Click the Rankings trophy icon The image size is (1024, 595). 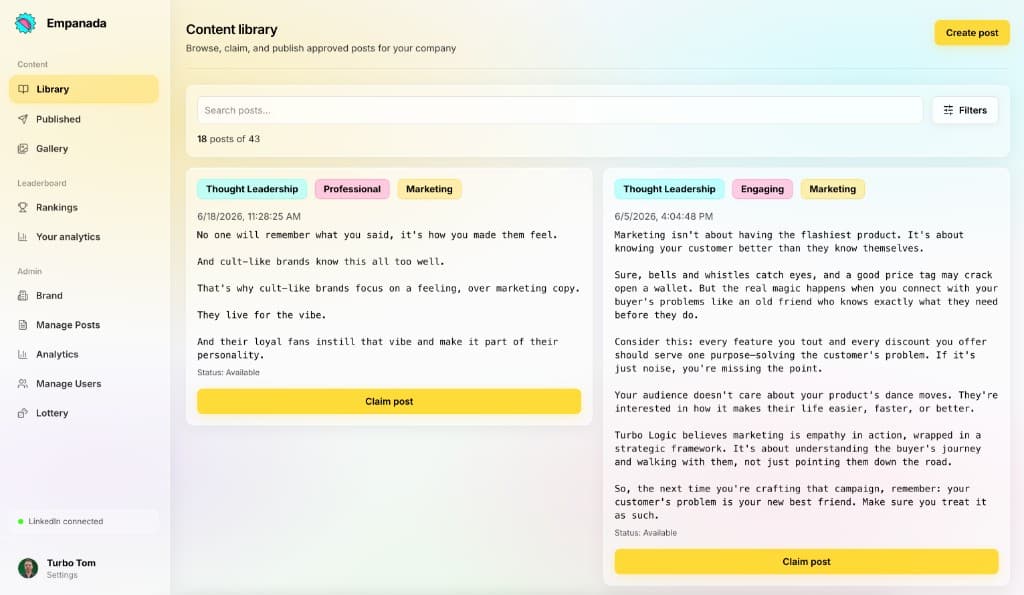23,207
